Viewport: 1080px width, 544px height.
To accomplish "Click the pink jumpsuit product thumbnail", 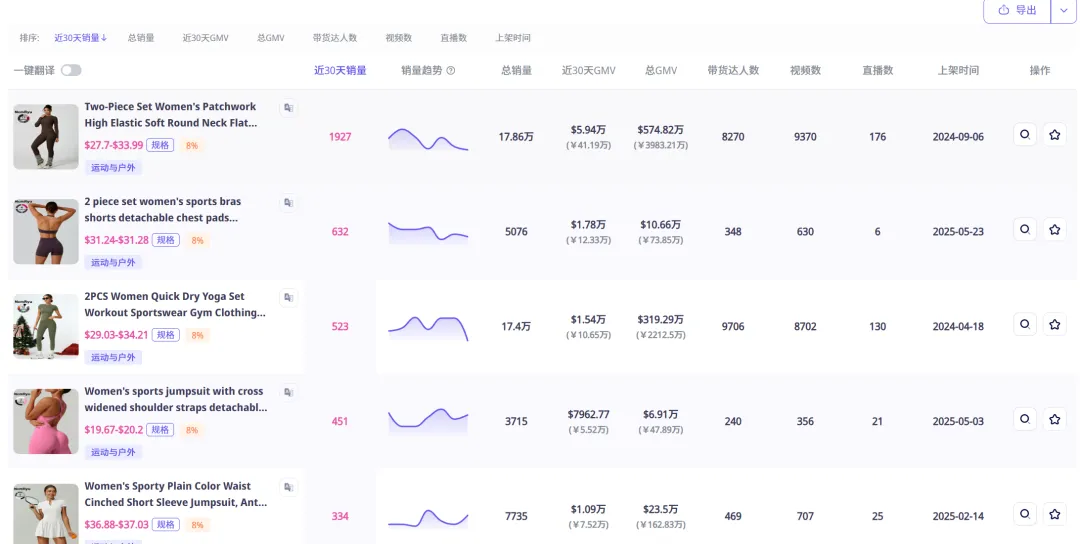I will (46, 421).
